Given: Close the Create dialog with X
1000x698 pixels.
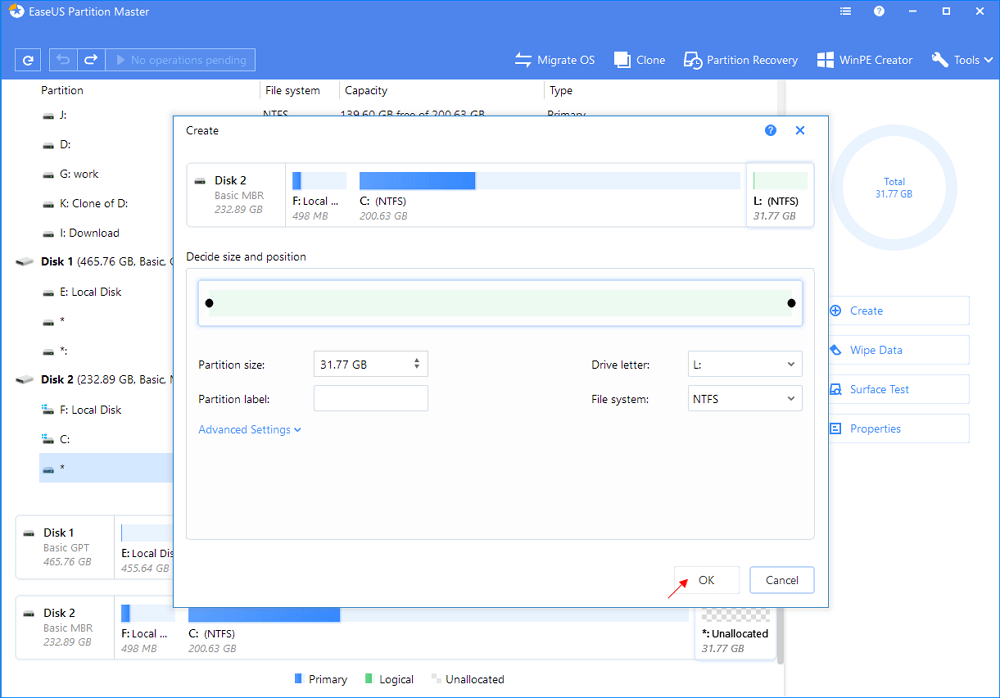Looking at the screenshot, I should point(800,131).
